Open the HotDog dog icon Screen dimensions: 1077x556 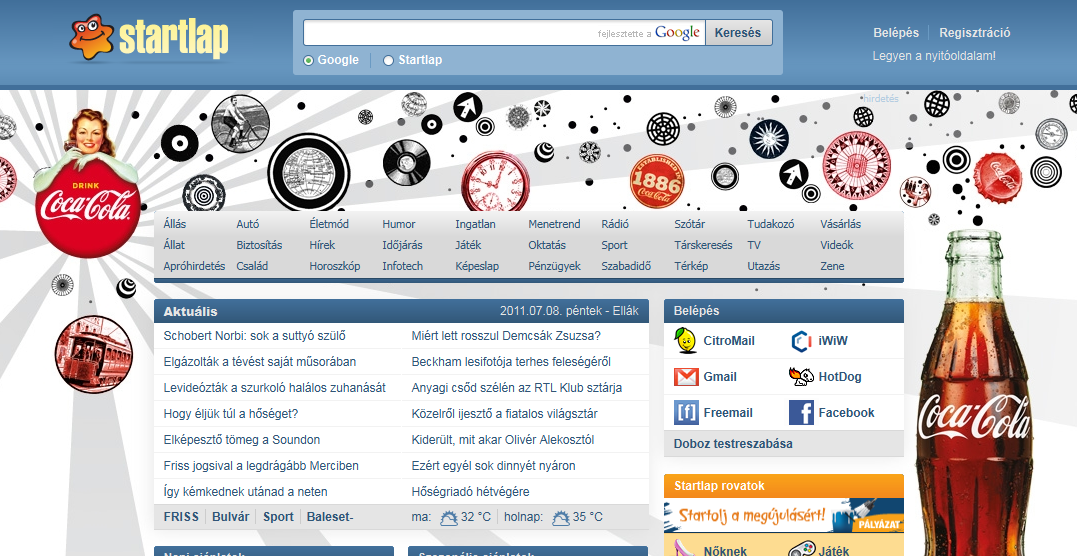point(801,377)
